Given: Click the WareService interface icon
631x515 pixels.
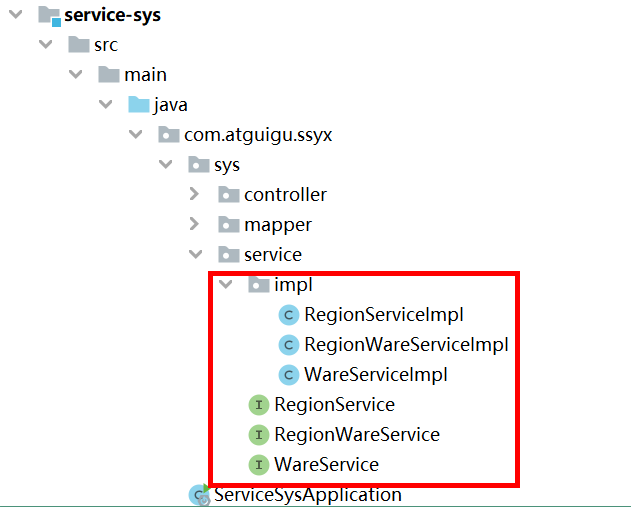Looking at the screenshot, I should tap(260, 465).
